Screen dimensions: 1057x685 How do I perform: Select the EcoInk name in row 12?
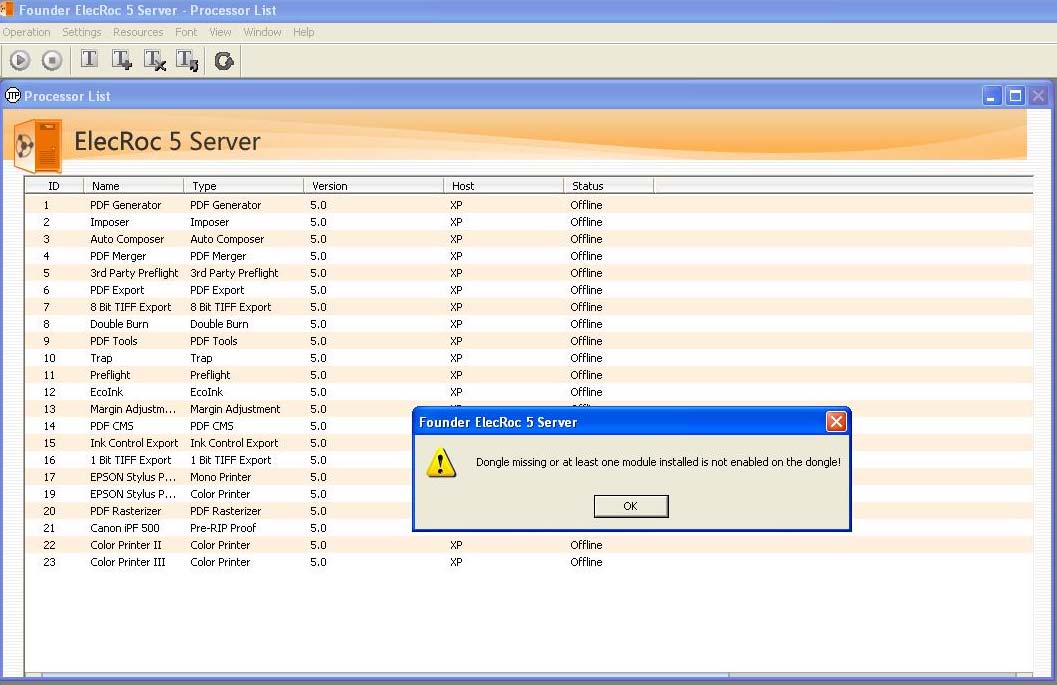pyautogui.click(x=107, y=392)
